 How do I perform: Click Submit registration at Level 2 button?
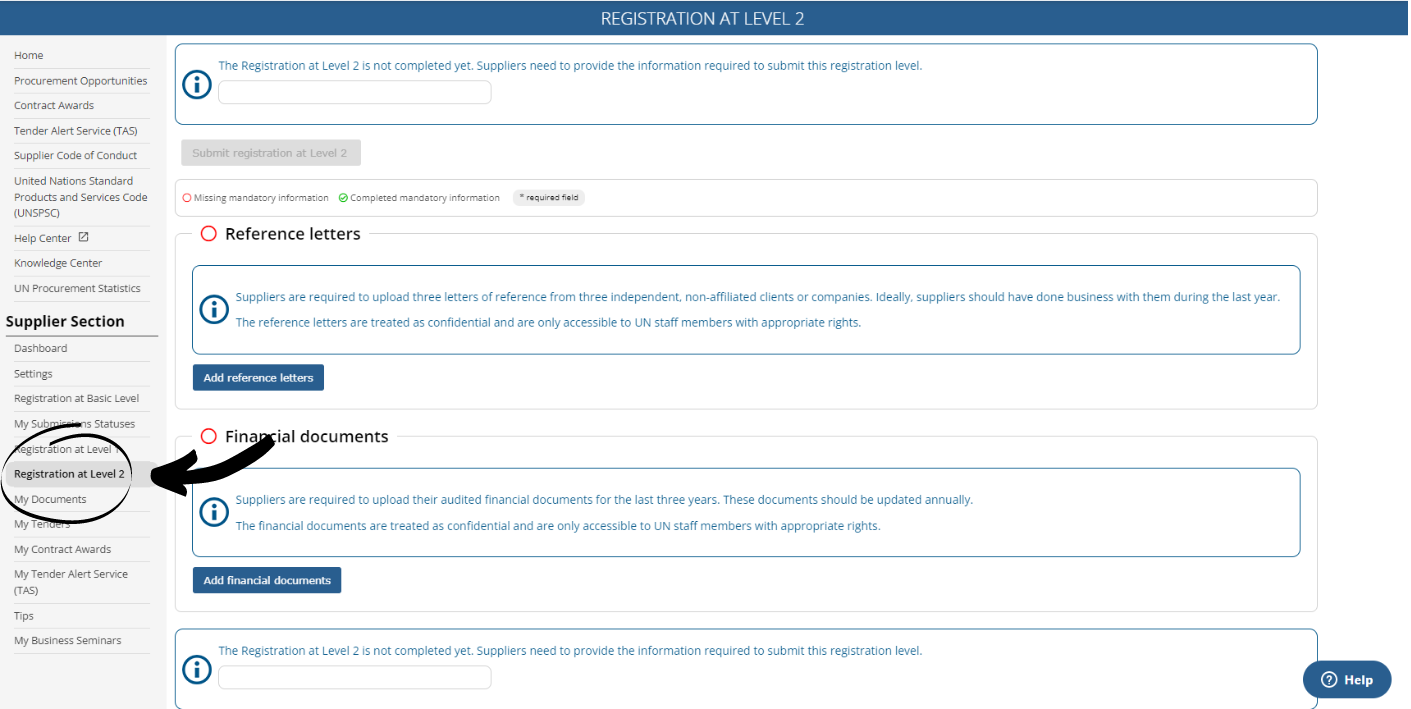tap(270, 153)
